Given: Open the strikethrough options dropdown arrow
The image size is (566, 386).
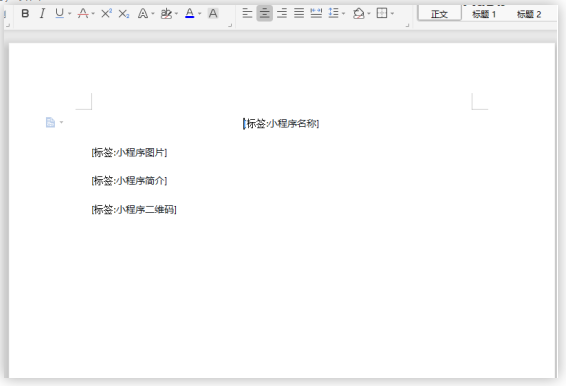Looking at the screenshot, I should coord(93,14).
